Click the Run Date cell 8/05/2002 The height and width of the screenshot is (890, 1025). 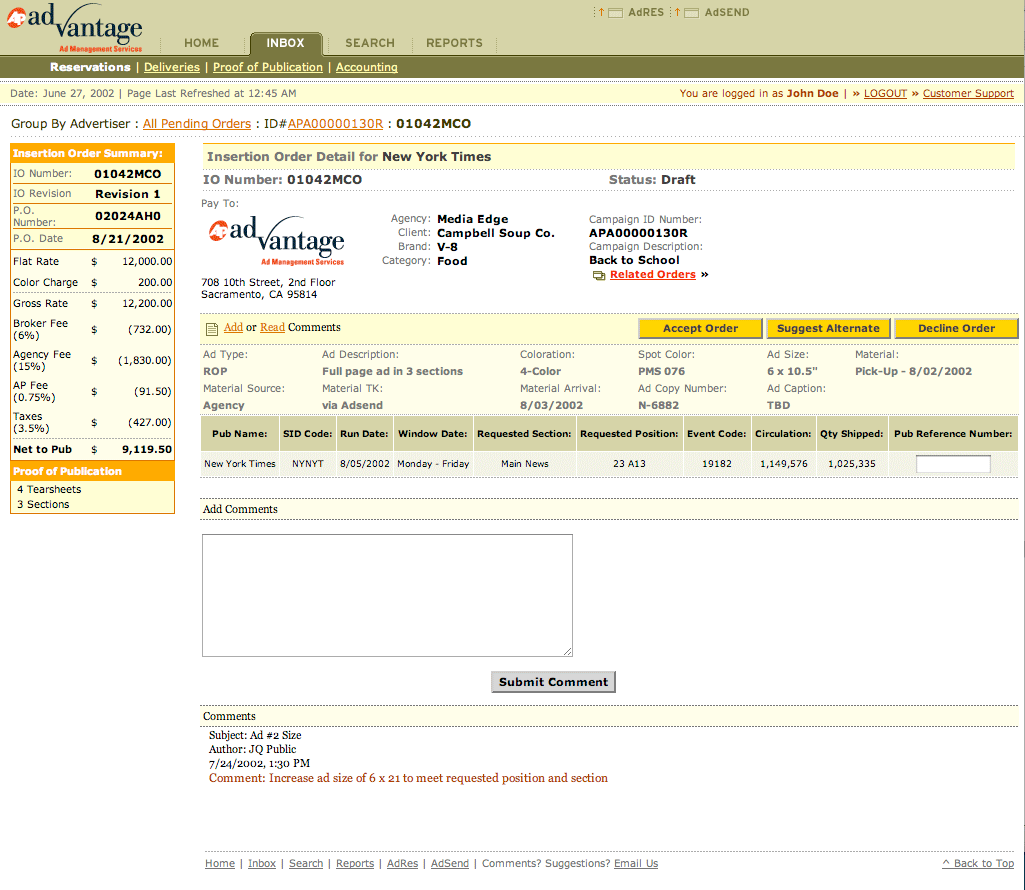364,464
